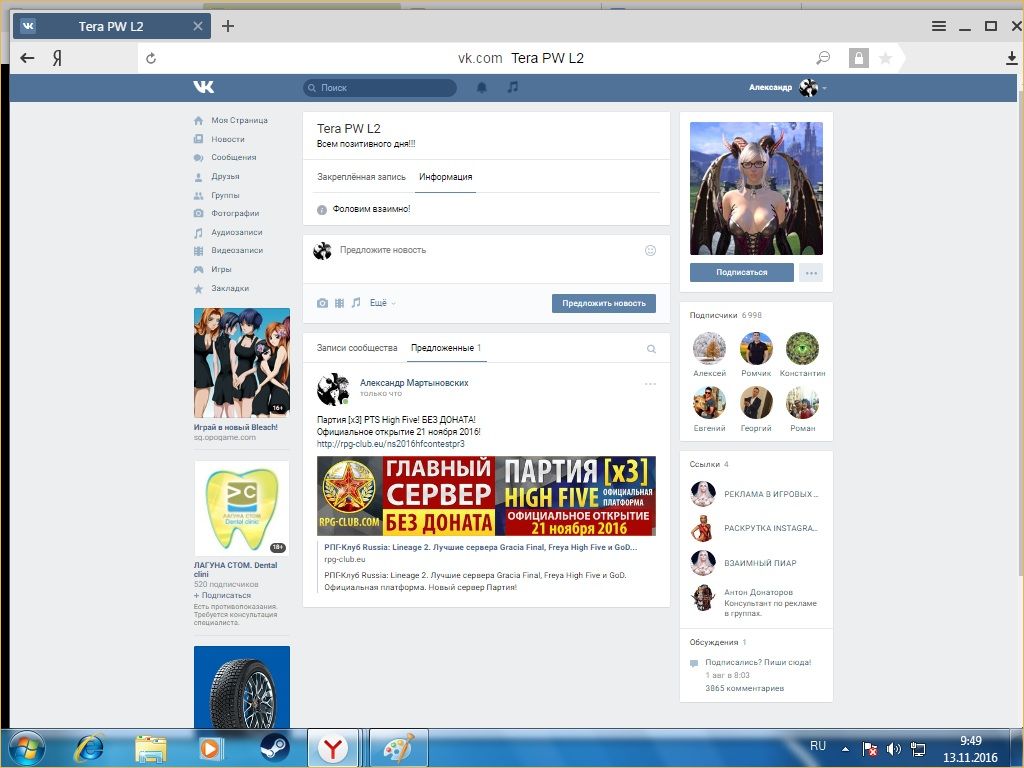Open the Windows Start button
The image size is (1024, 768).
(26, 748)
